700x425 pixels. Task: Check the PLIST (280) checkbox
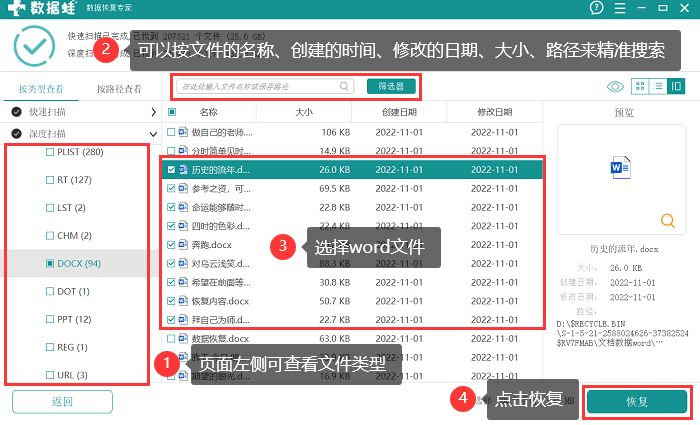pos(50,152)
